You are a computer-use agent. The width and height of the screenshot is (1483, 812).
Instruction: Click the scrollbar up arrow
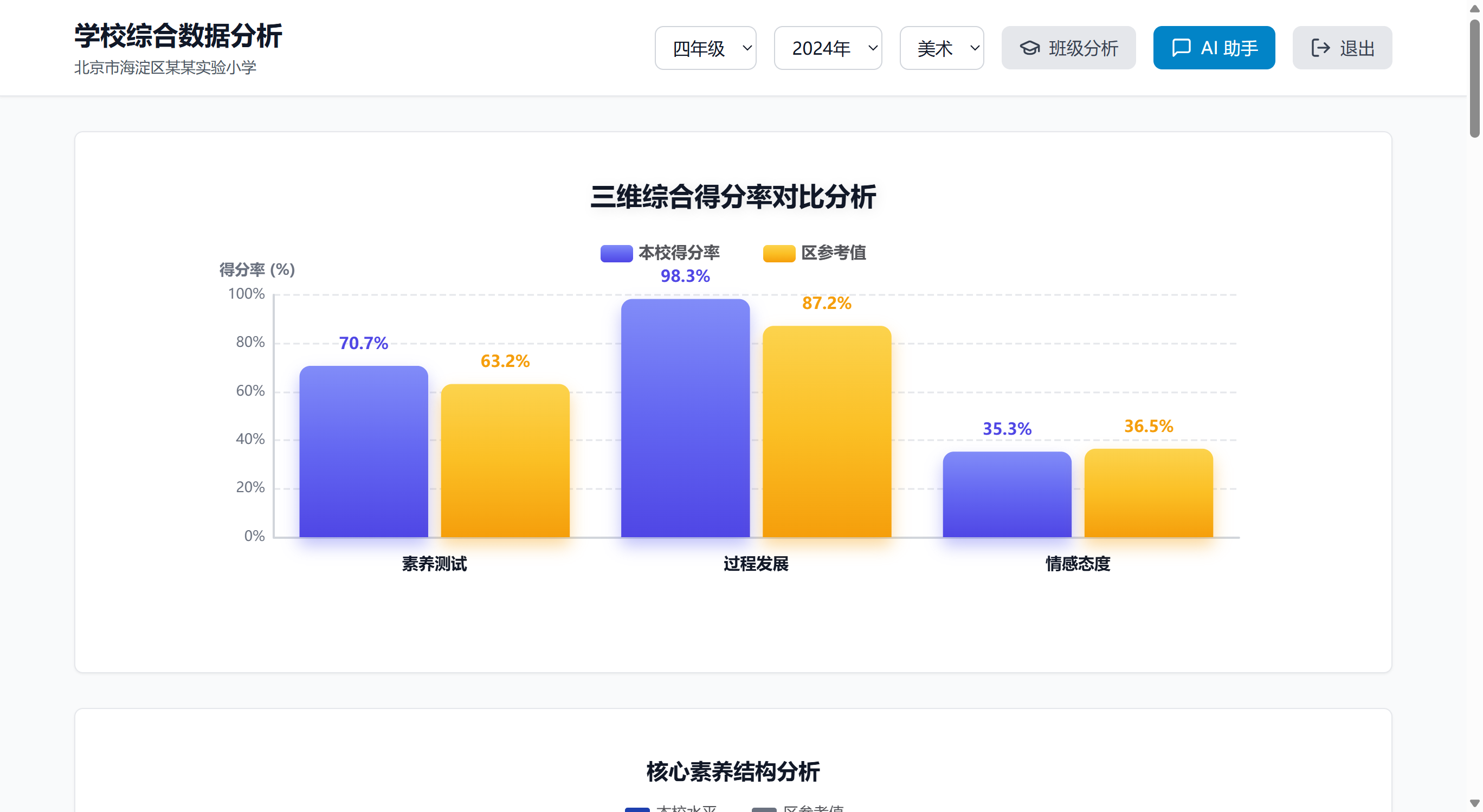pos(1474,8)
